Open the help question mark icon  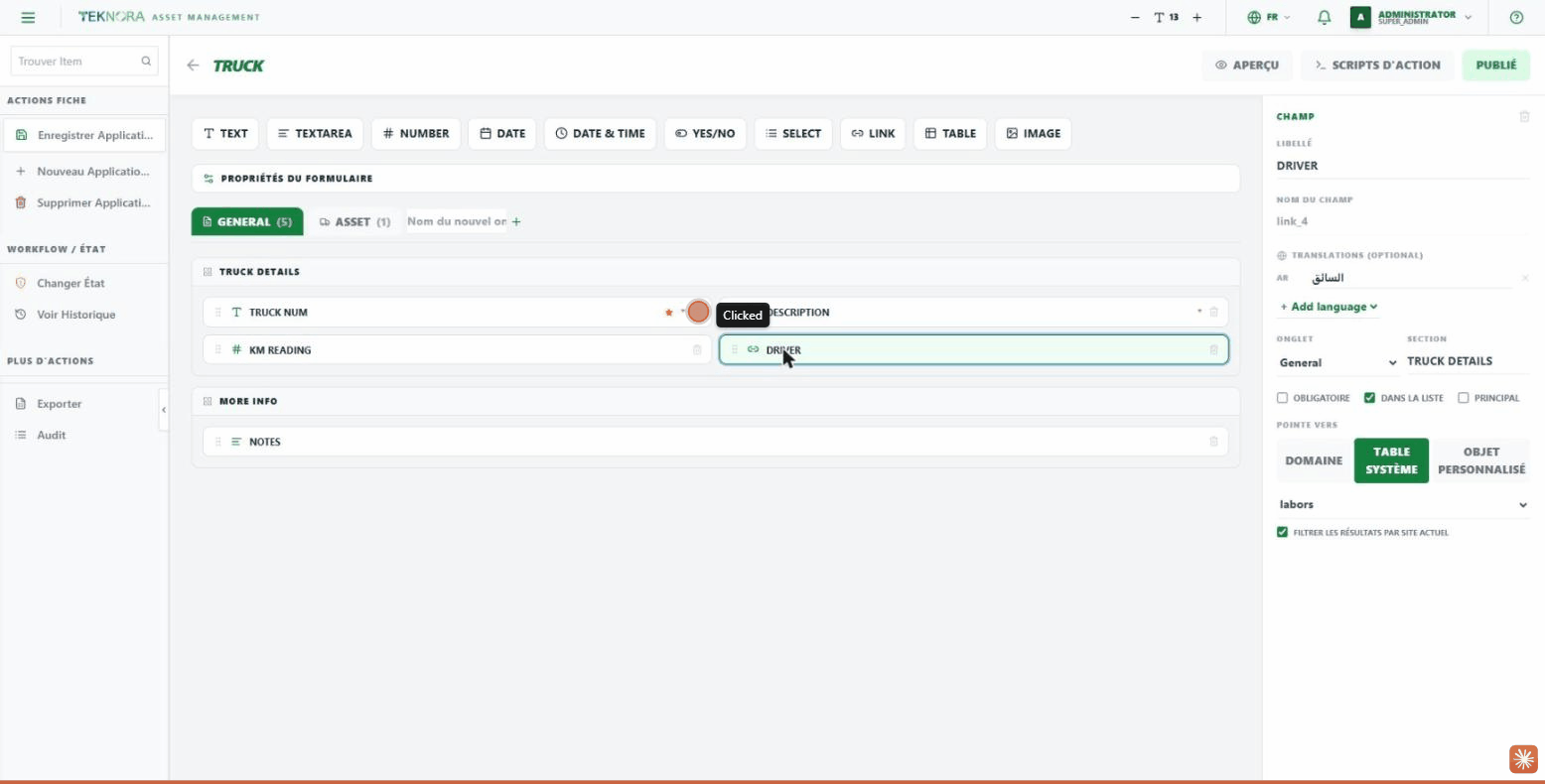pos(1516,18)
